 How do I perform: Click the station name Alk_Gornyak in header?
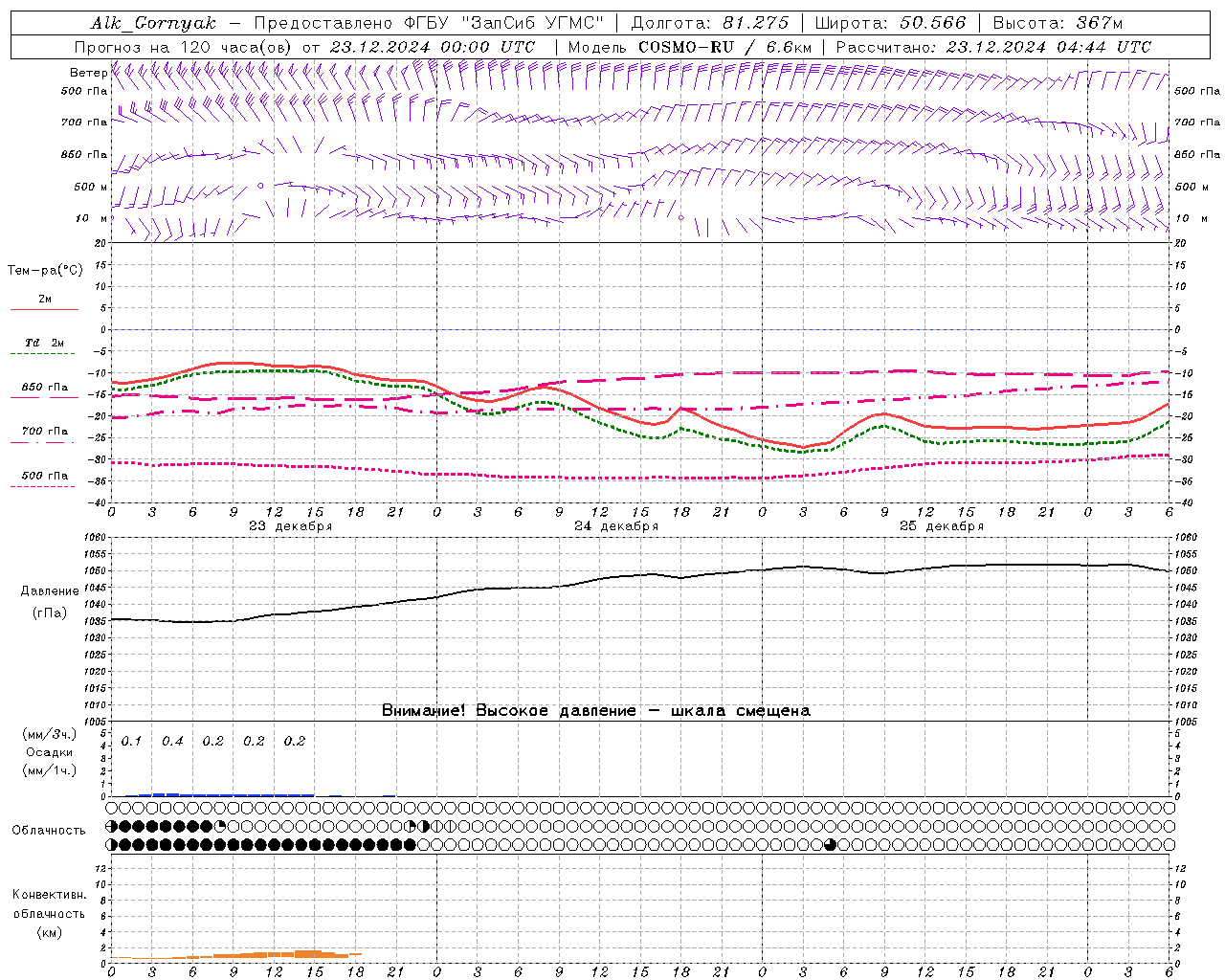(x=153, y=23)
